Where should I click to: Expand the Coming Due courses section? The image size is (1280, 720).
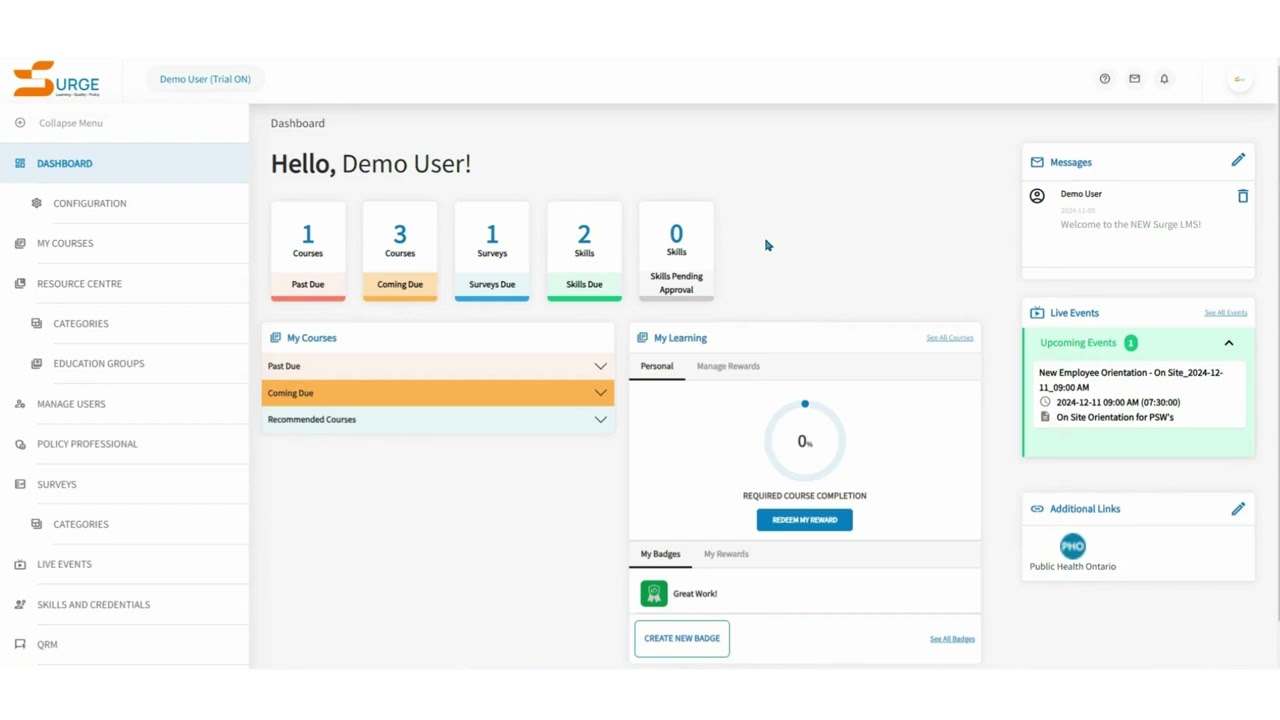coord(438,393)
